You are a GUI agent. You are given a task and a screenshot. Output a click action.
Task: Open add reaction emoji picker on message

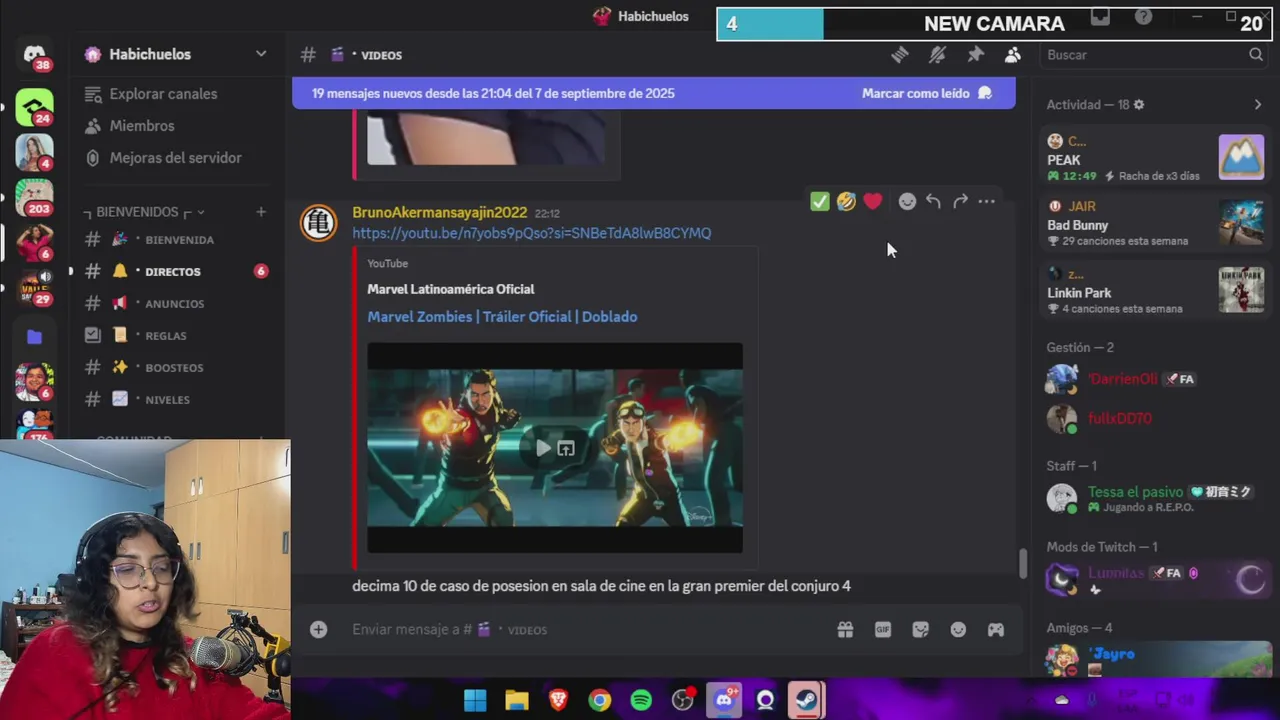click(907, 202)
